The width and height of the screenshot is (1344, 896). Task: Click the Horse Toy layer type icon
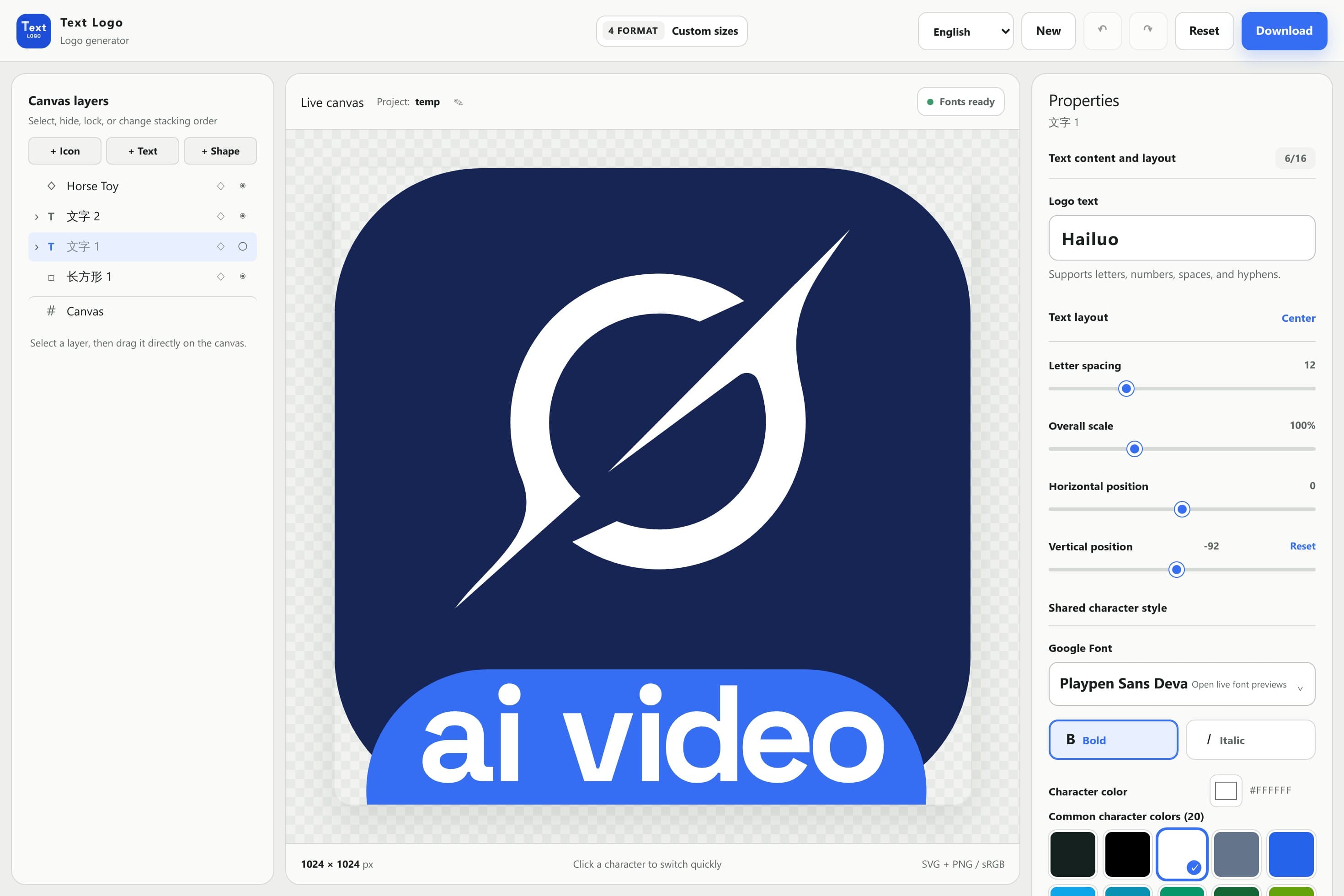click(x=51, y=186)
